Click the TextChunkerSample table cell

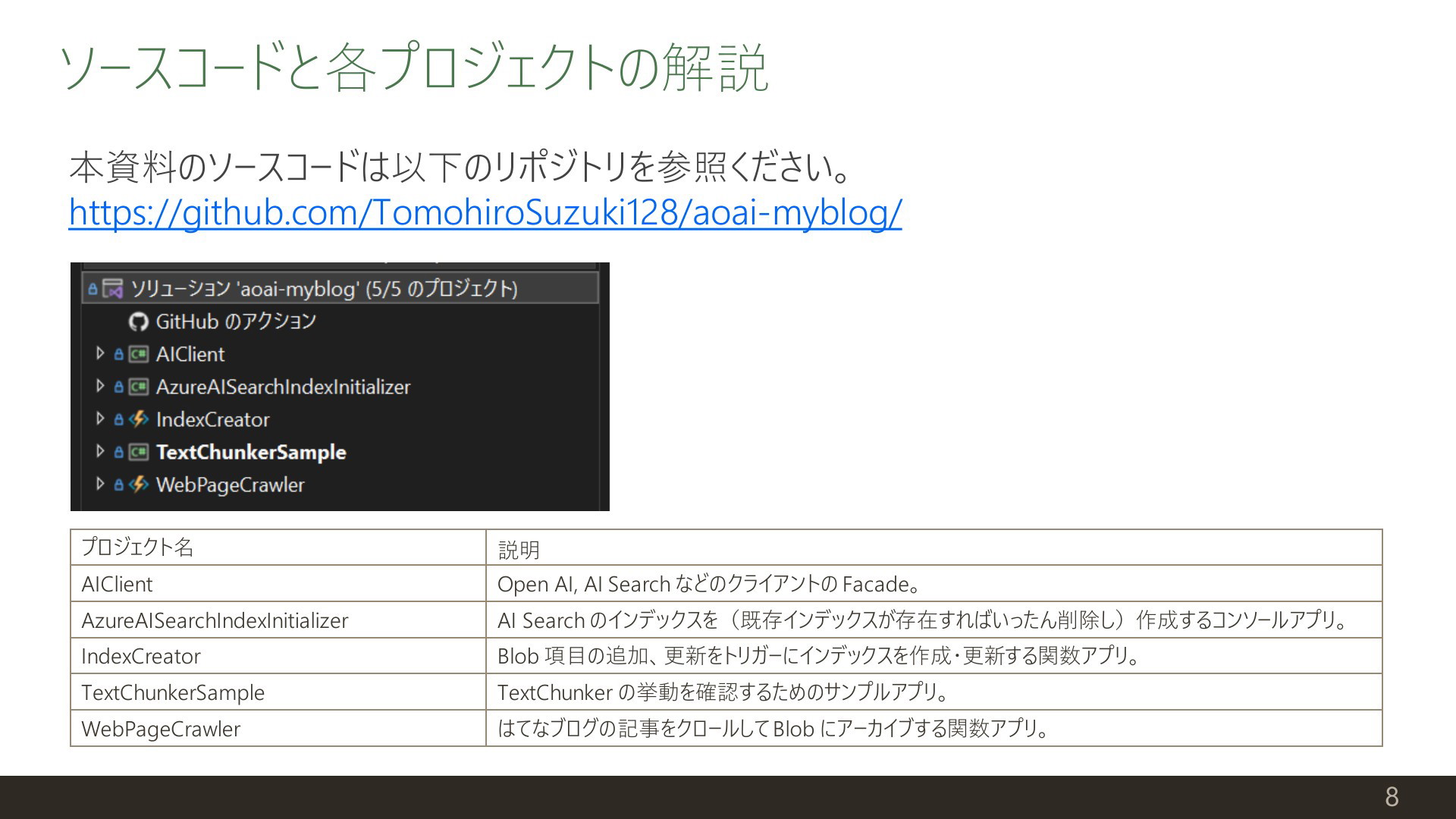pos(278,692)
